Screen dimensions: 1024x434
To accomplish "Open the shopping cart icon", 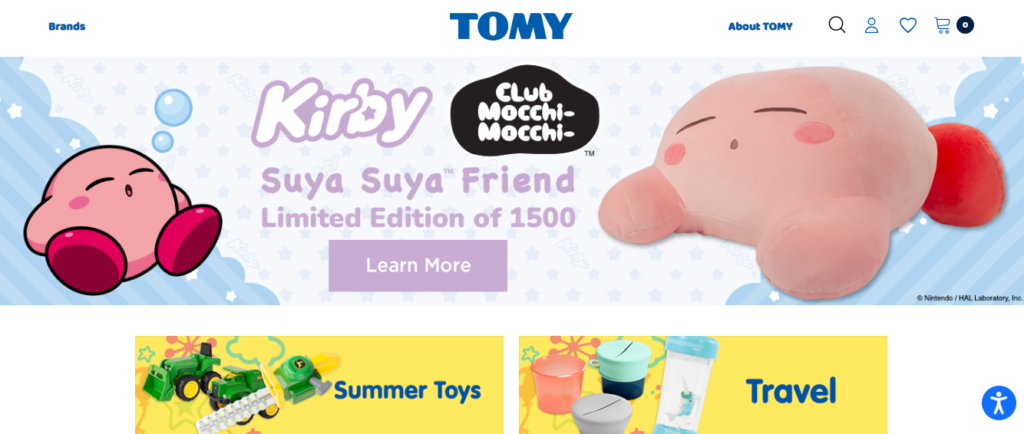I will pos(942,25).
